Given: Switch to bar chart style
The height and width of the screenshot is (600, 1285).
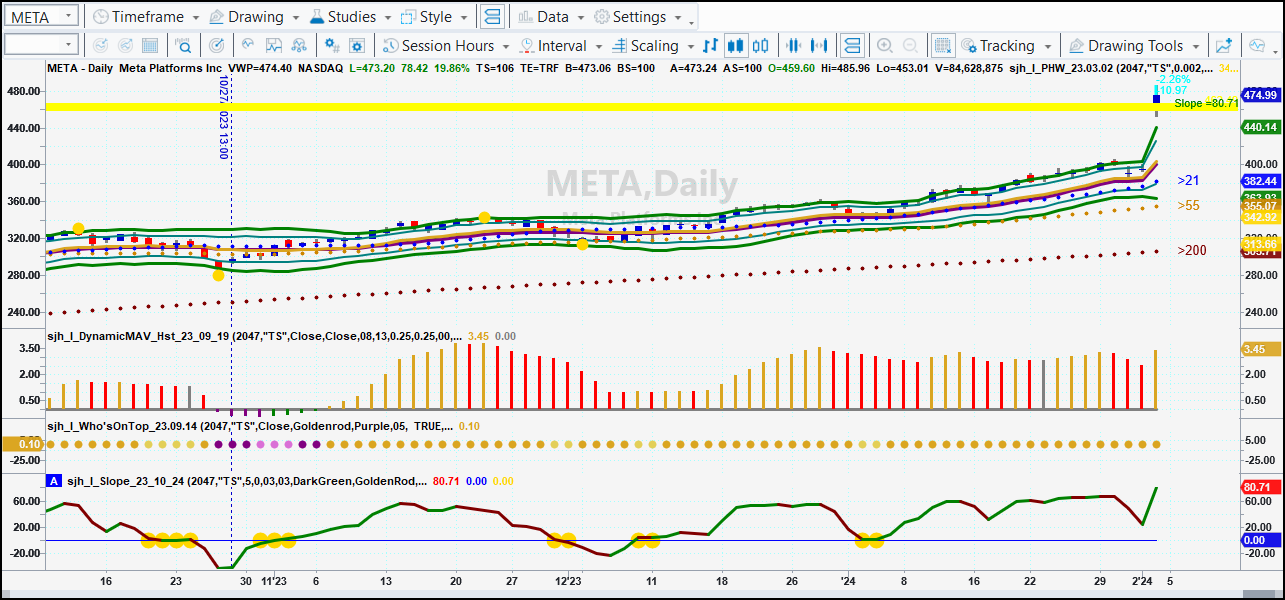Looking at the screenshot, I should pyautogui.click(x=711, y=46).
